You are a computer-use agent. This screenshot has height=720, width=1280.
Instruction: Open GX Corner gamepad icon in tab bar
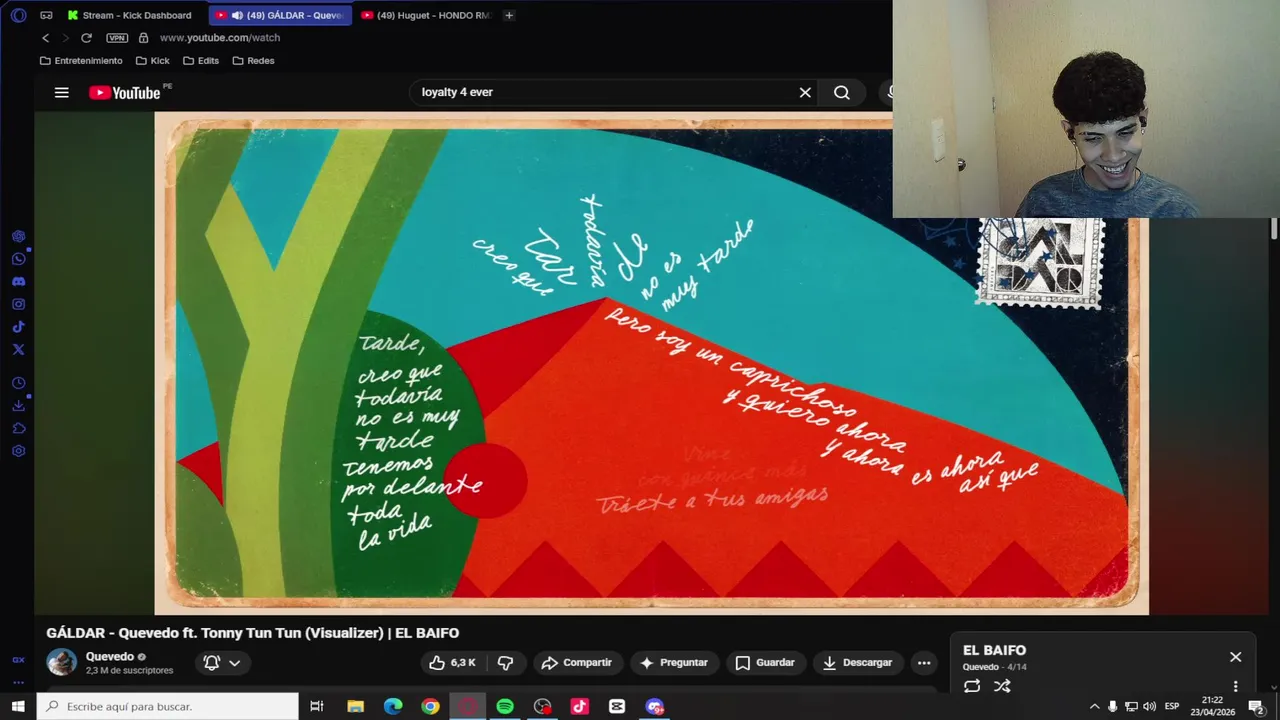[x=46, y=15]
